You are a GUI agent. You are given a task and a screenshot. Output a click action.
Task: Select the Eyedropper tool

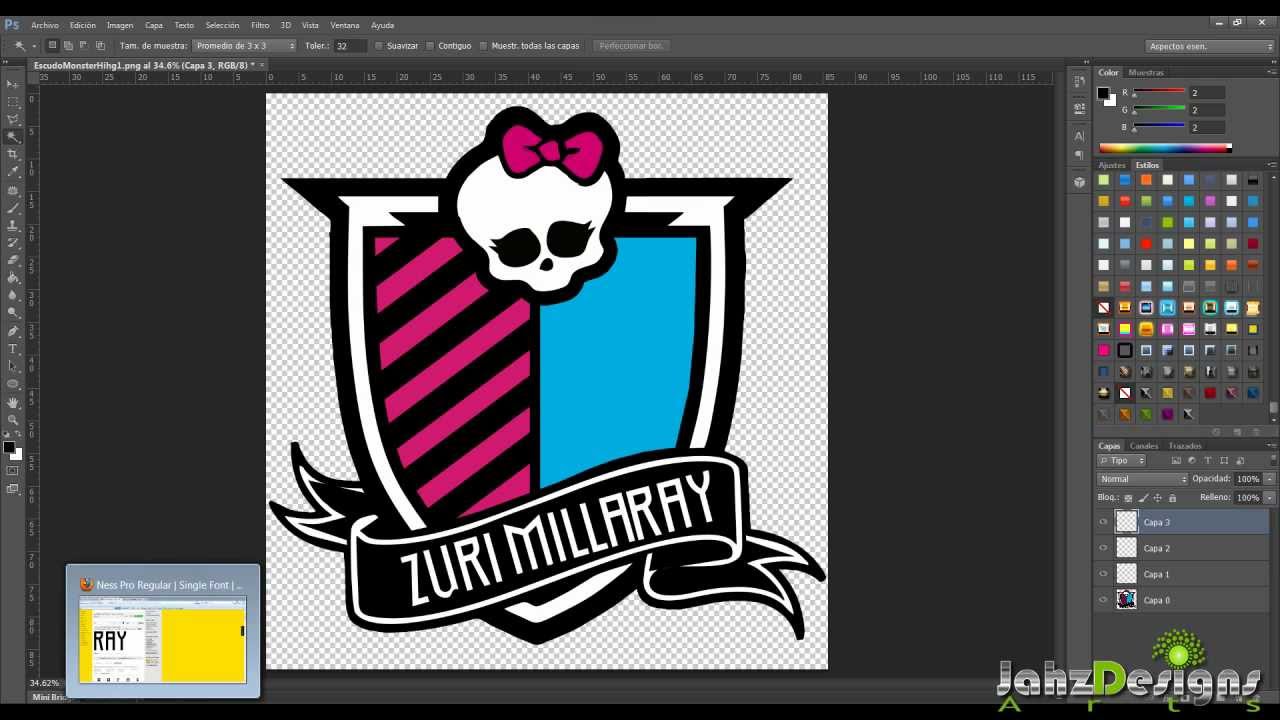tap(13, 172)
